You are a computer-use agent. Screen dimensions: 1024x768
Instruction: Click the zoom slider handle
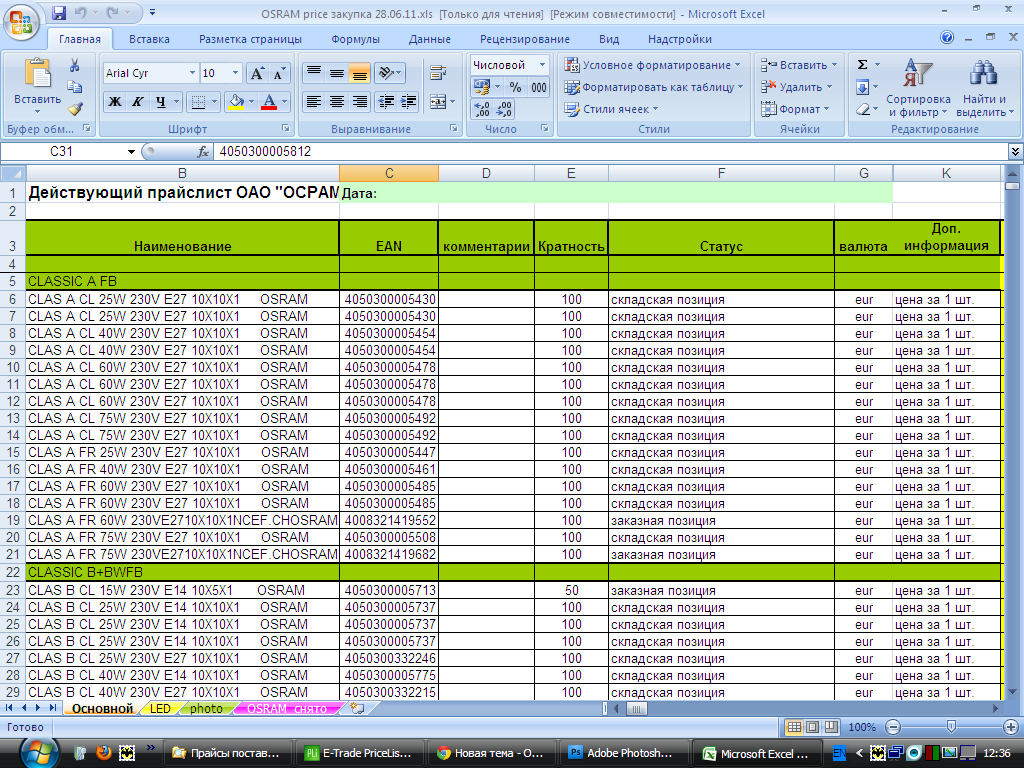951,727
